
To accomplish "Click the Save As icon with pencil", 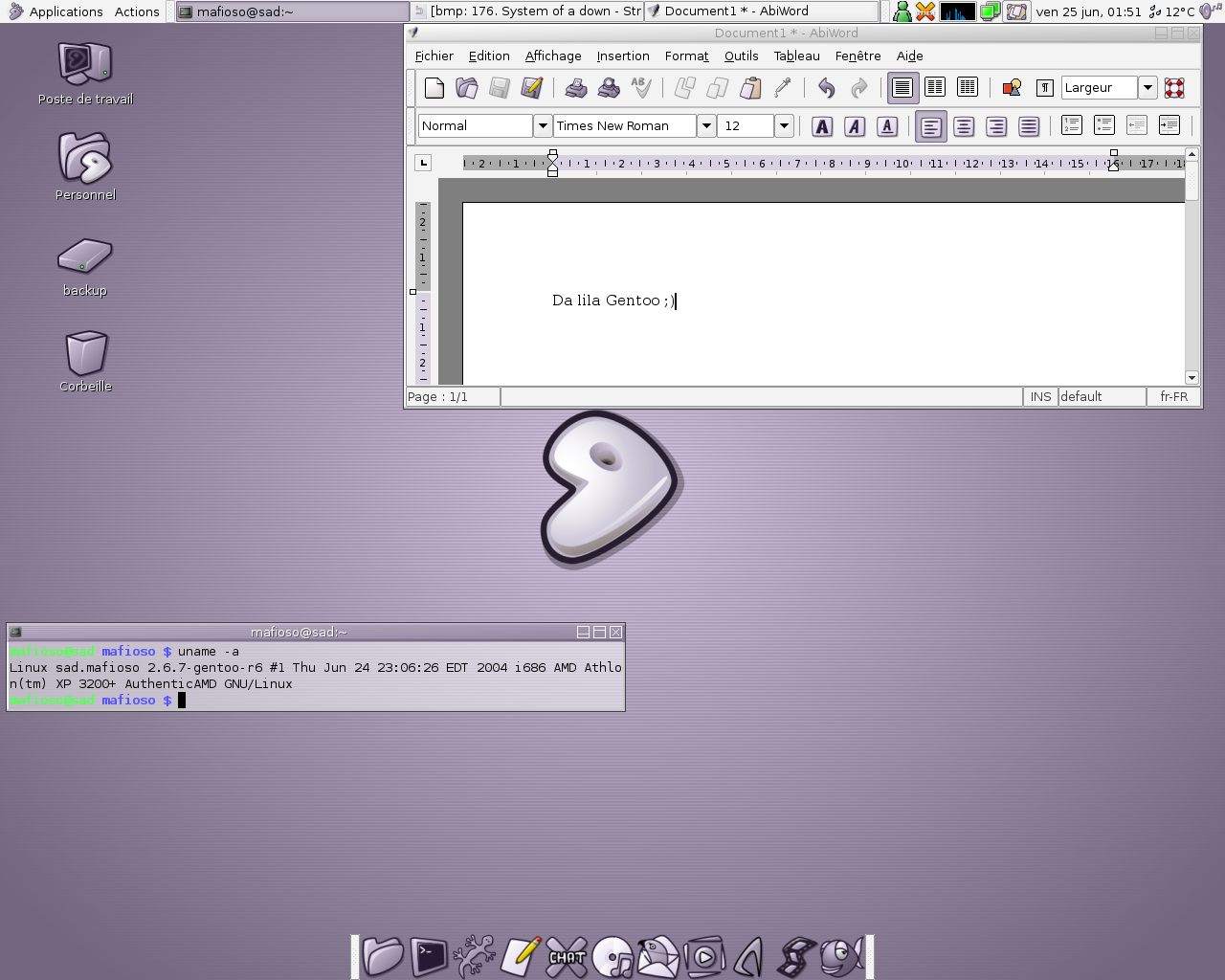I will (x=532, y=88).
